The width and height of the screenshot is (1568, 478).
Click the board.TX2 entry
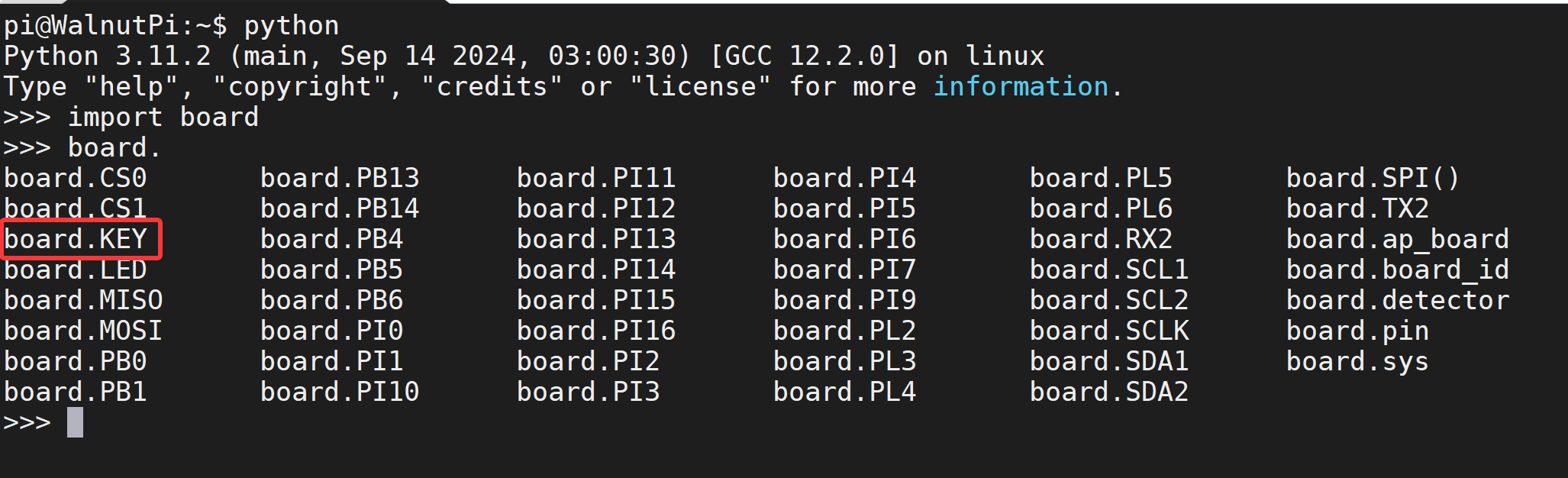pos(1357,208)
